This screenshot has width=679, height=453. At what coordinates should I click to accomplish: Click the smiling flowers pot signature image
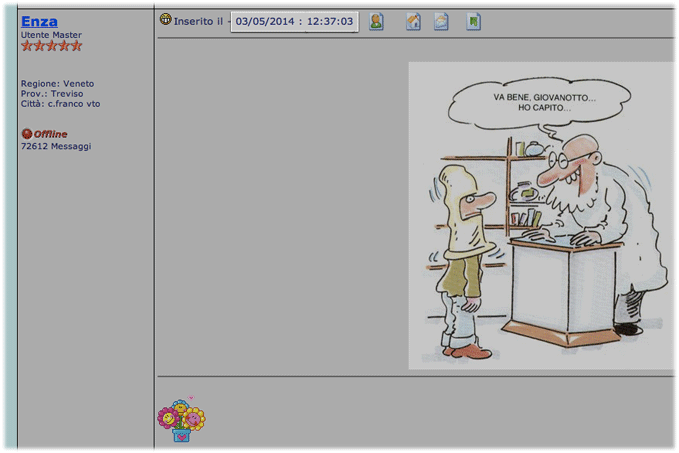(181, 418)
